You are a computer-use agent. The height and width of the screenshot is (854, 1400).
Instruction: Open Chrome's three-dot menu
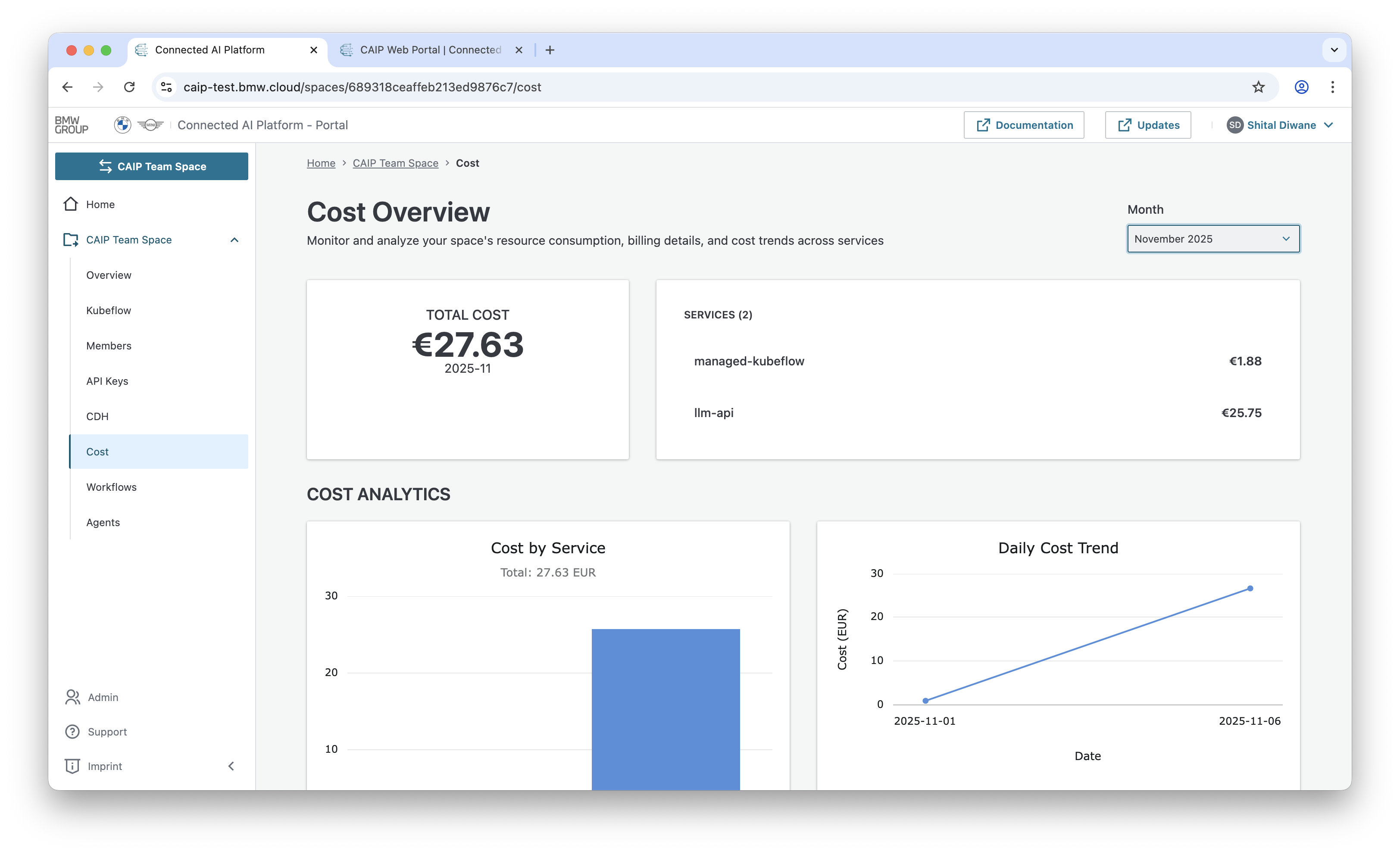1332,87
